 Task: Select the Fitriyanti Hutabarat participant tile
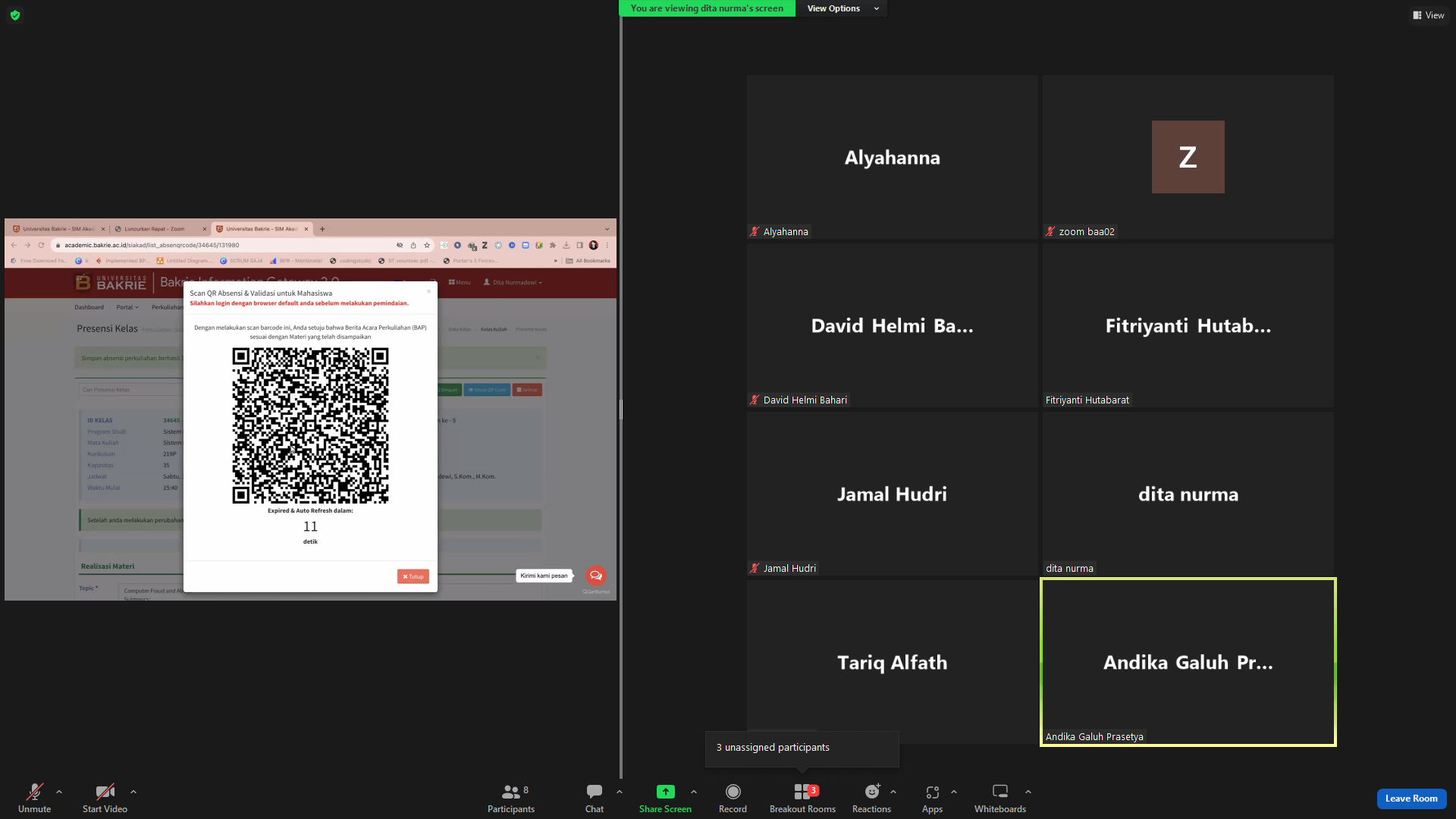click(x=1188, y=325)
